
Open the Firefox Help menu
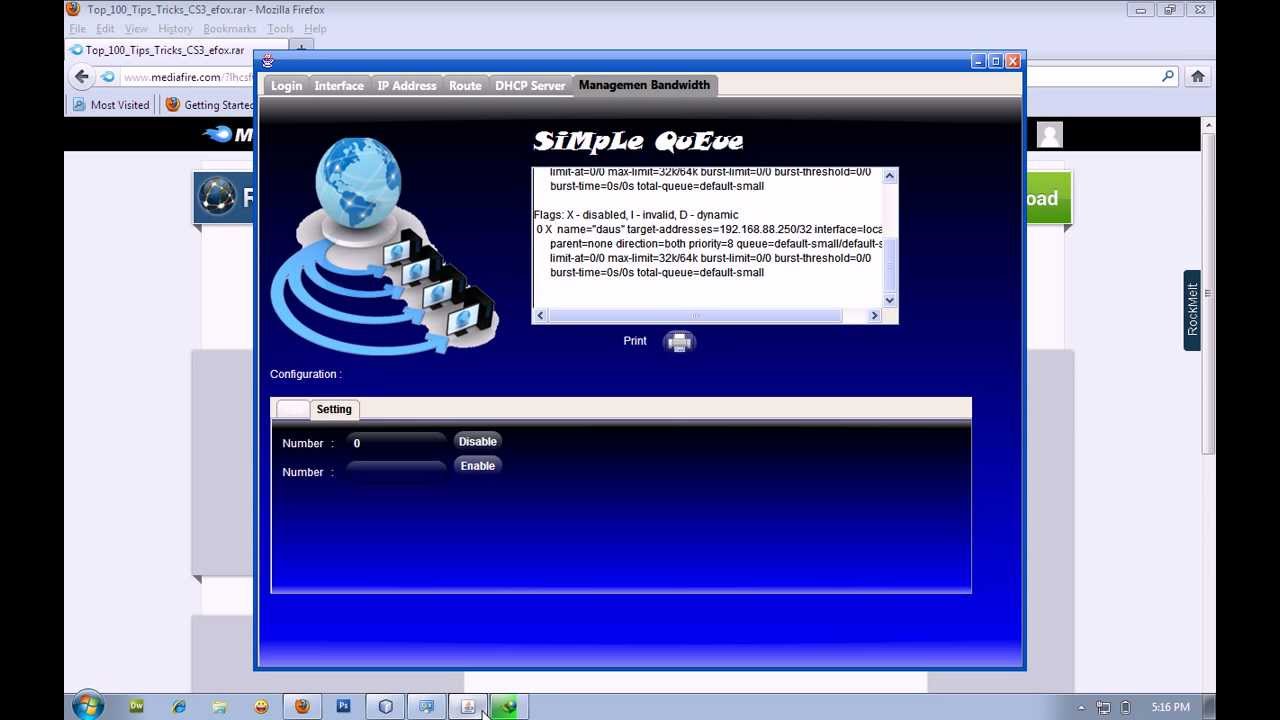[x=315, y=29]
